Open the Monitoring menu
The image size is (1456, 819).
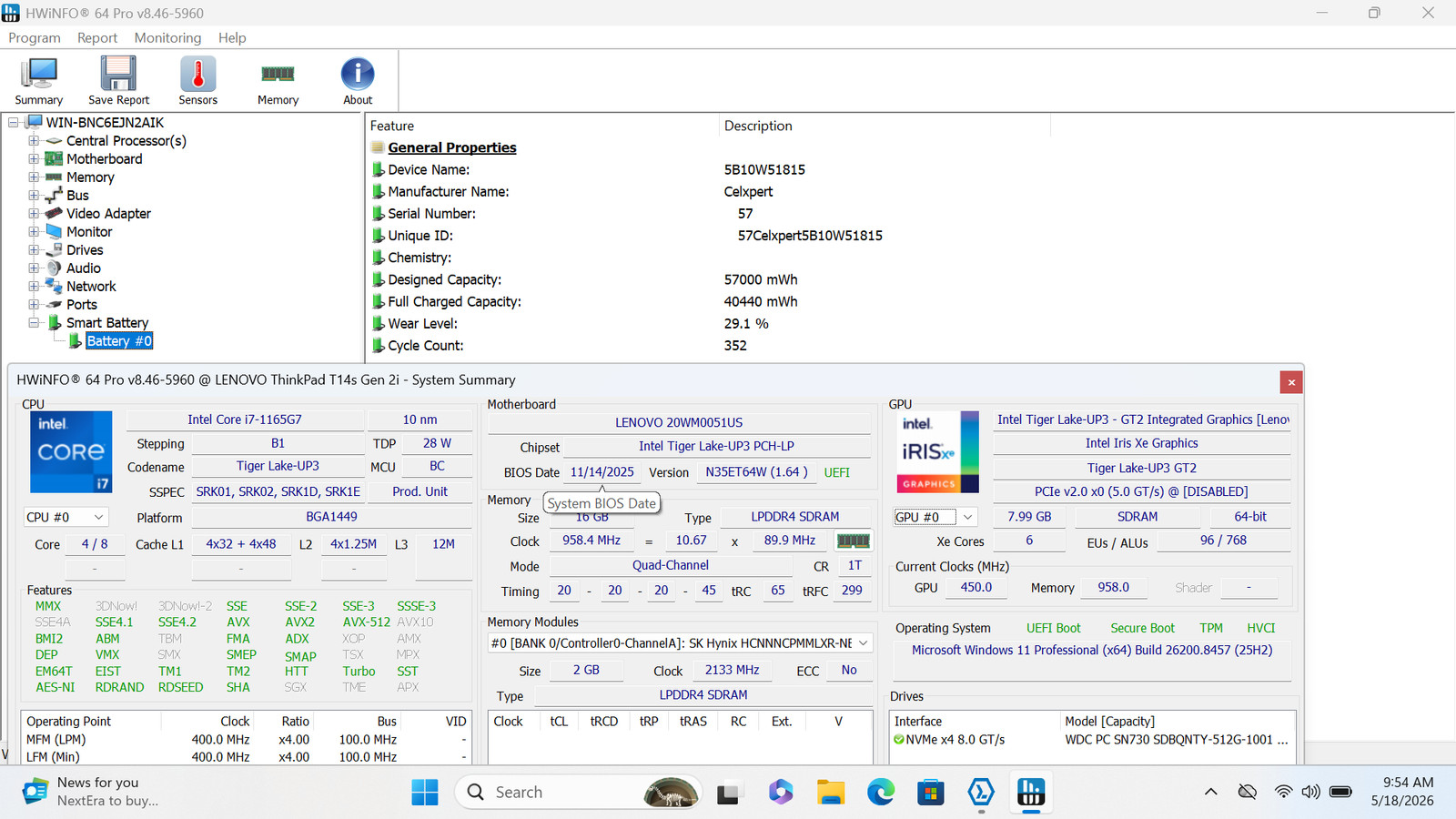pyautogui.click(x=167, y=37)
